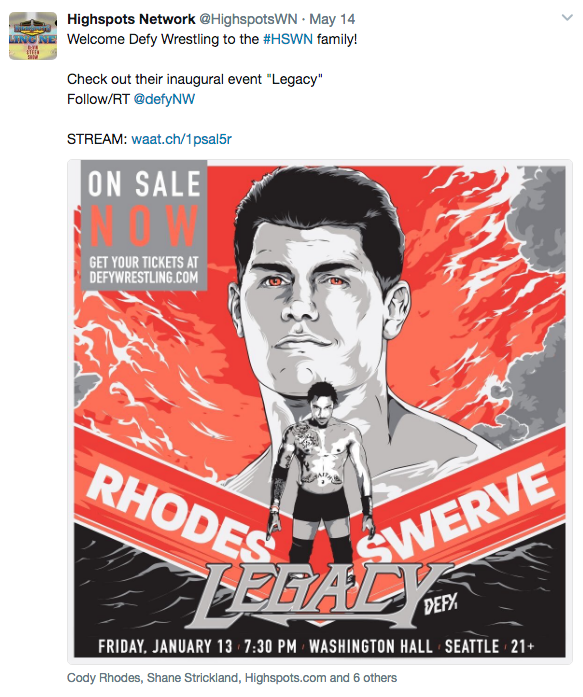This screenshot has height=697, width=583.
Task: Click the ON SALE NOW box on poster
Action: 144,225
